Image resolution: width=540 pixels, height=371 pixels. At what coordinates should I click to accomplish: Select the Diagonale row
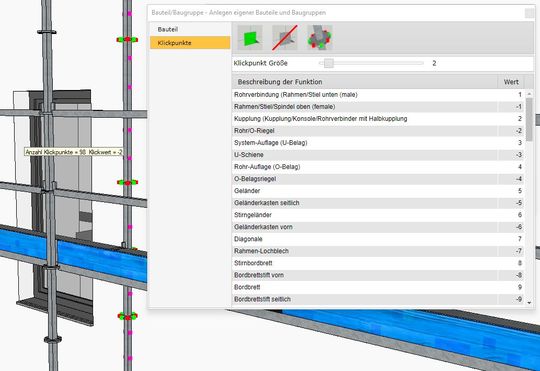tap(378, 239)
